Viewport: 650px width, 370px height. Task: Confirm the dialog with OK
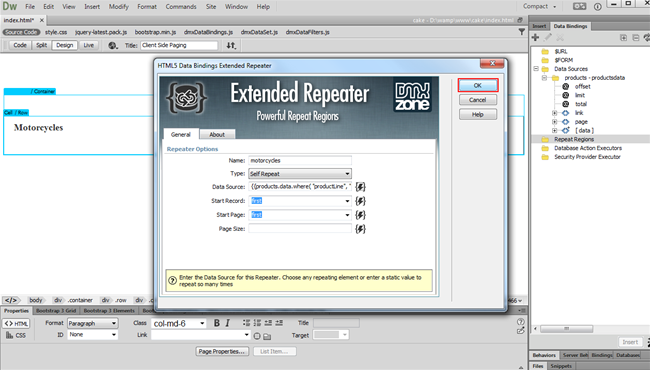[x=478, y=85]
